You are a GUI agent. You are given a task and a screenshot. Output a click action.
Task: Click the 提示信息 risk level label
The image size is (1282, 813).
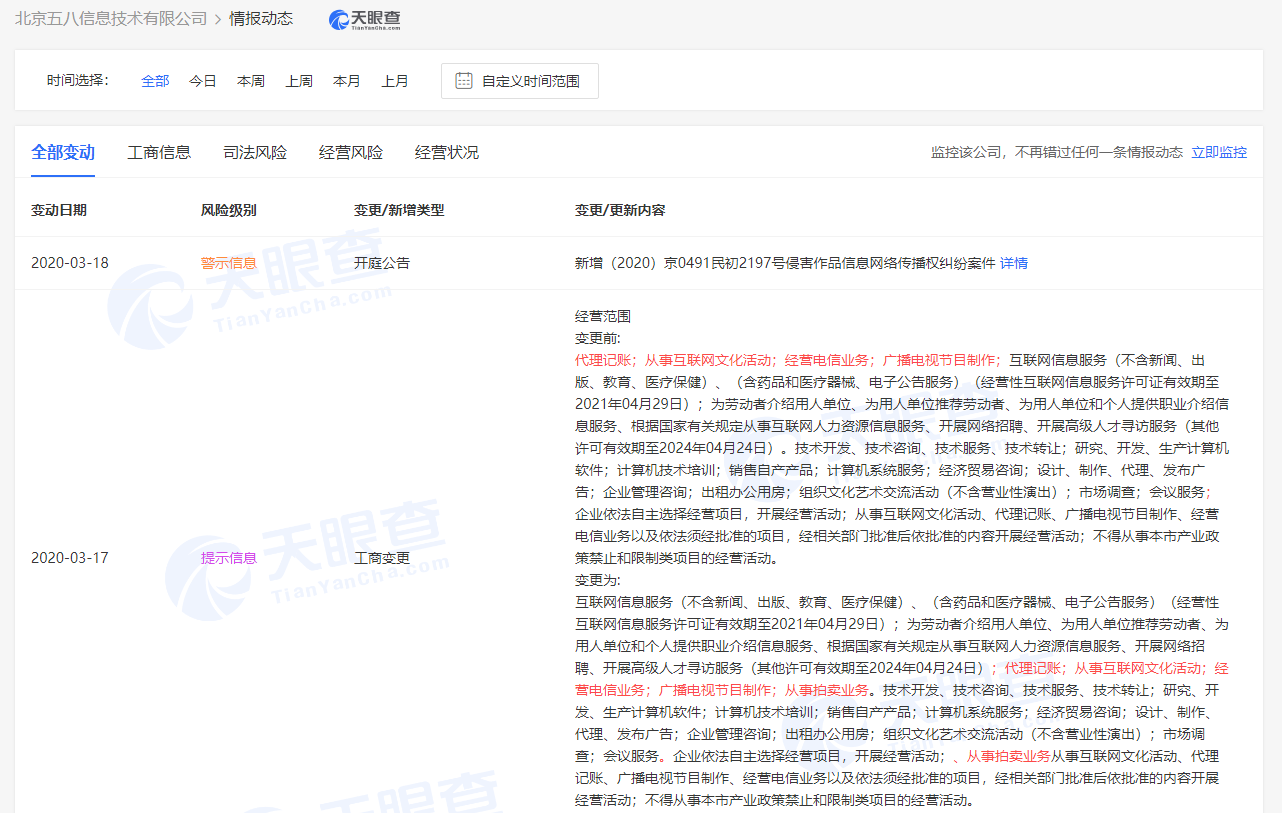(229, 558)
